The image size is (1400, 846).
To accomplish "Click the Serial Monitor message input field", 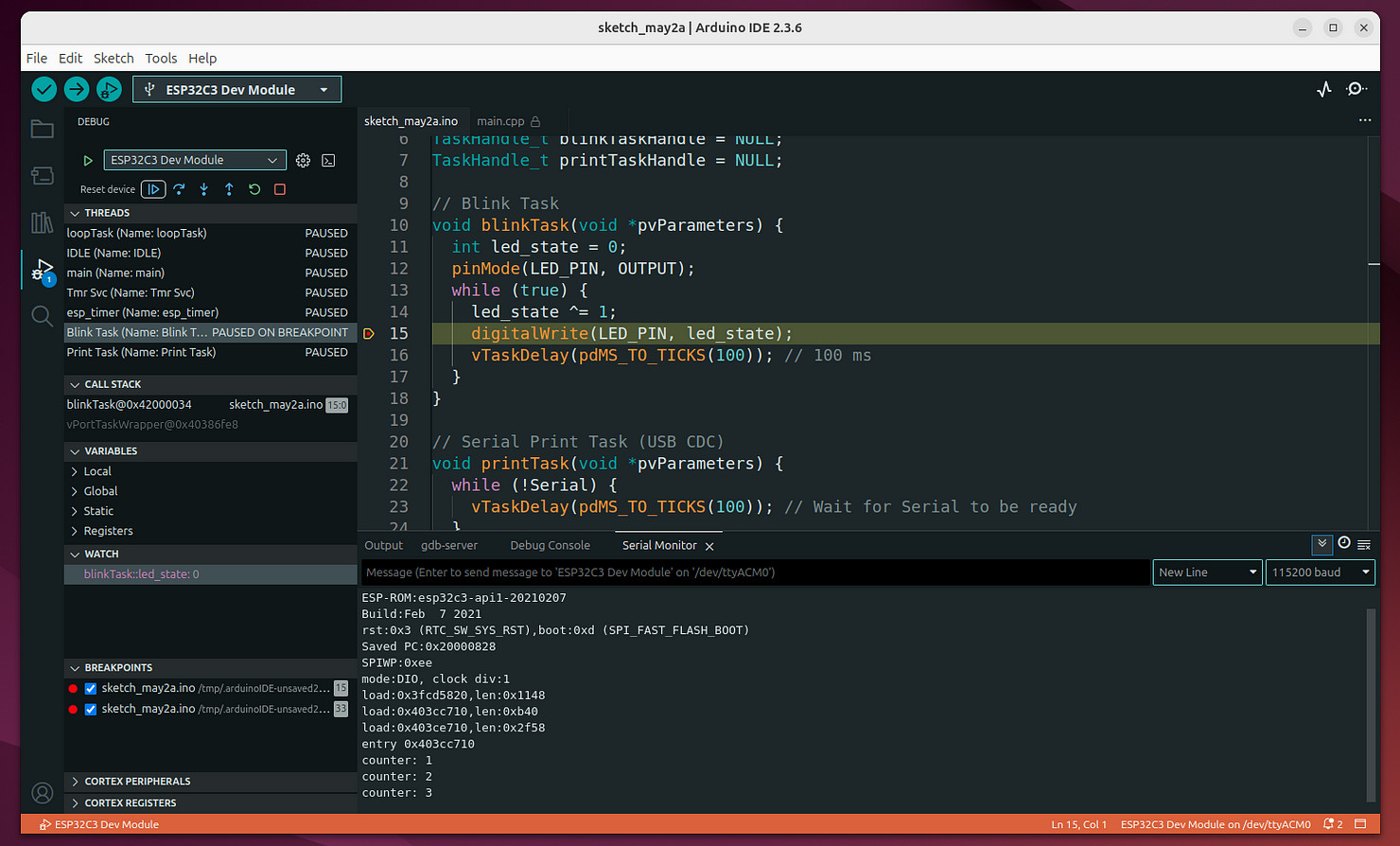I will click(755, 573).
